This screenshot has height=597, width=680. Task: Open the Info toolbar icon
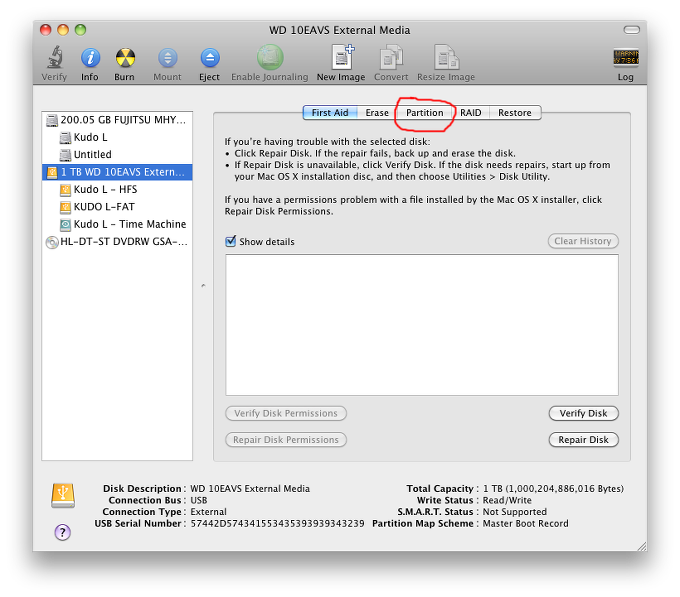click(90, 58)
